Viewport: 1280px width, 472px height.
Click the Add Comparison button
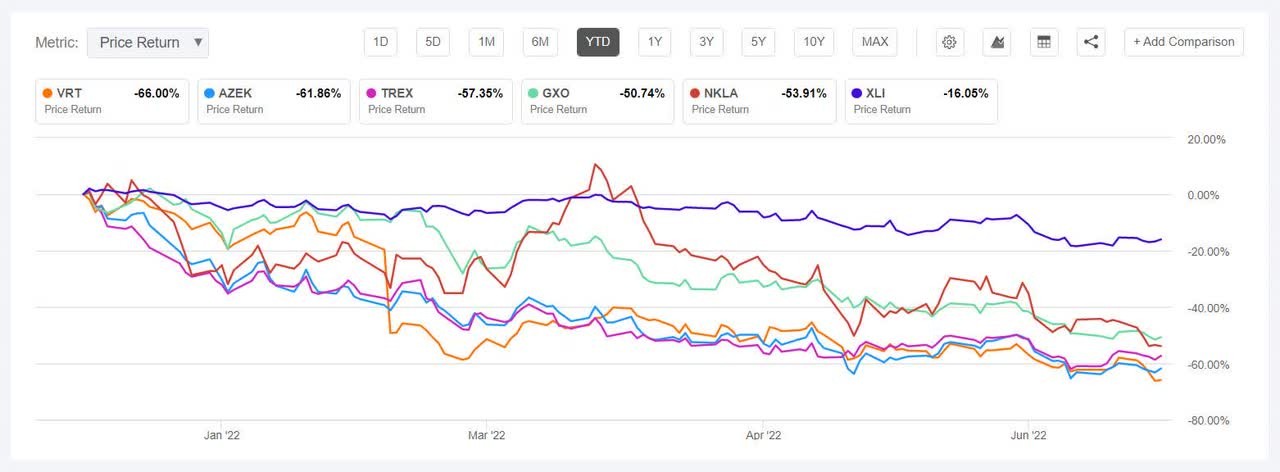(x=1184, y=42)
